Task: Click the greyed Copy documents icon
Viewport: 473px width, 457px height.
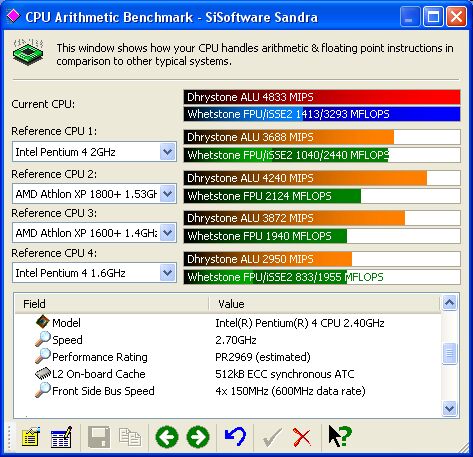Action: tap(130, 437)
